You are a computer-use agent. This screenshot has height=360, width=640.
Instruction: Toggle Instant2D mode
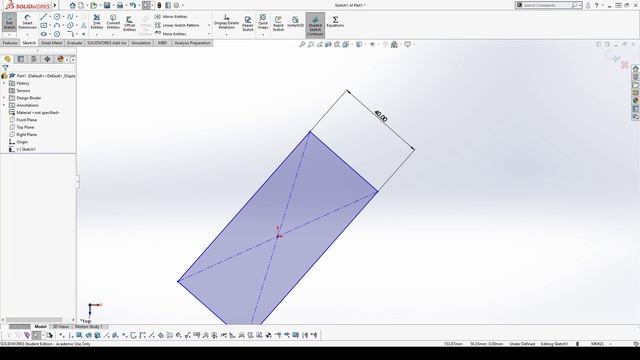(x=296, y=22)
